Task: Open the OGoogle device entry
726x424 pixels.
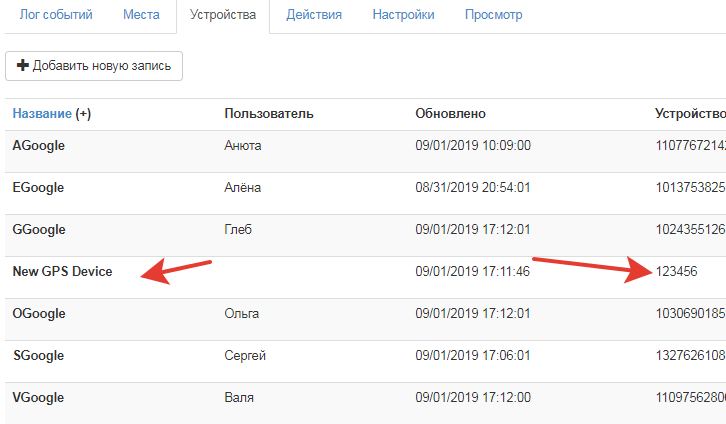Action: [x=39, y=313]
